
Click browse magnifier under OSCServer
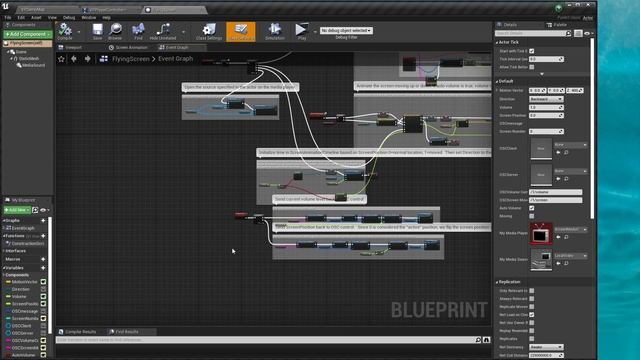point(566,178)
